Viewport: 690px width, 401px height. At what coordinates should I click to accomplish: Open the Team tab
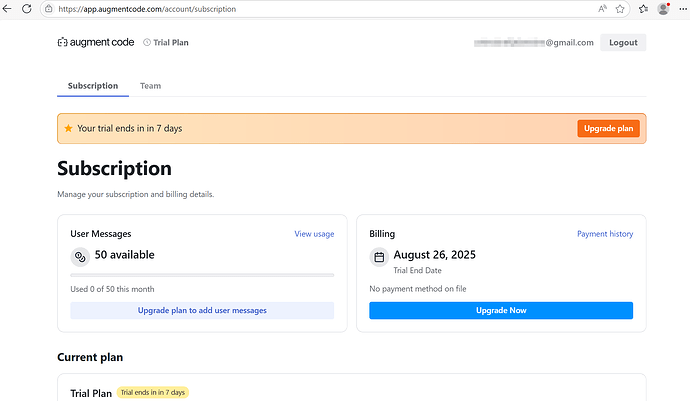[x=150, y=86]
